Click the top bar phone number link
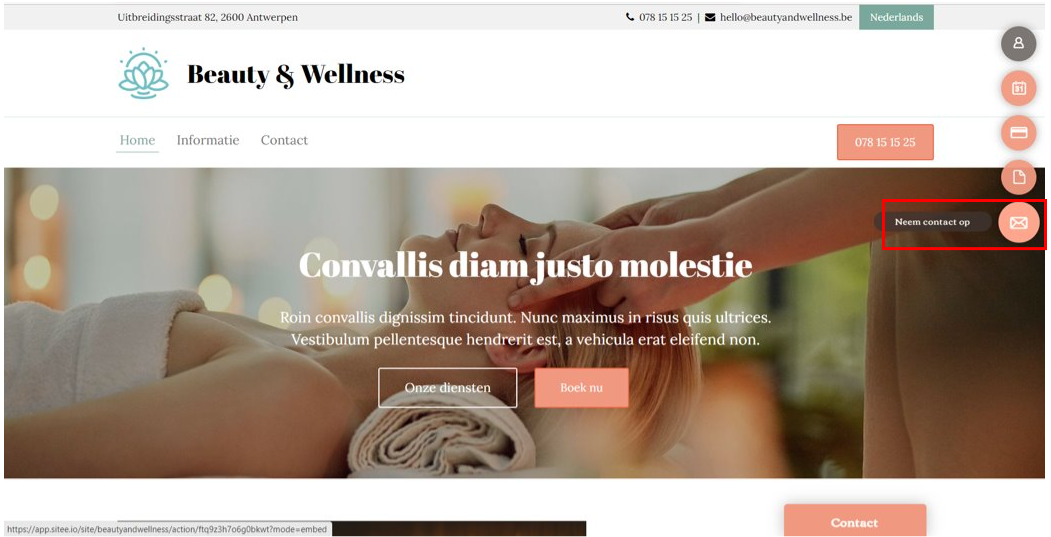This screenshot has height=537, width=1051. coord(665,17)
